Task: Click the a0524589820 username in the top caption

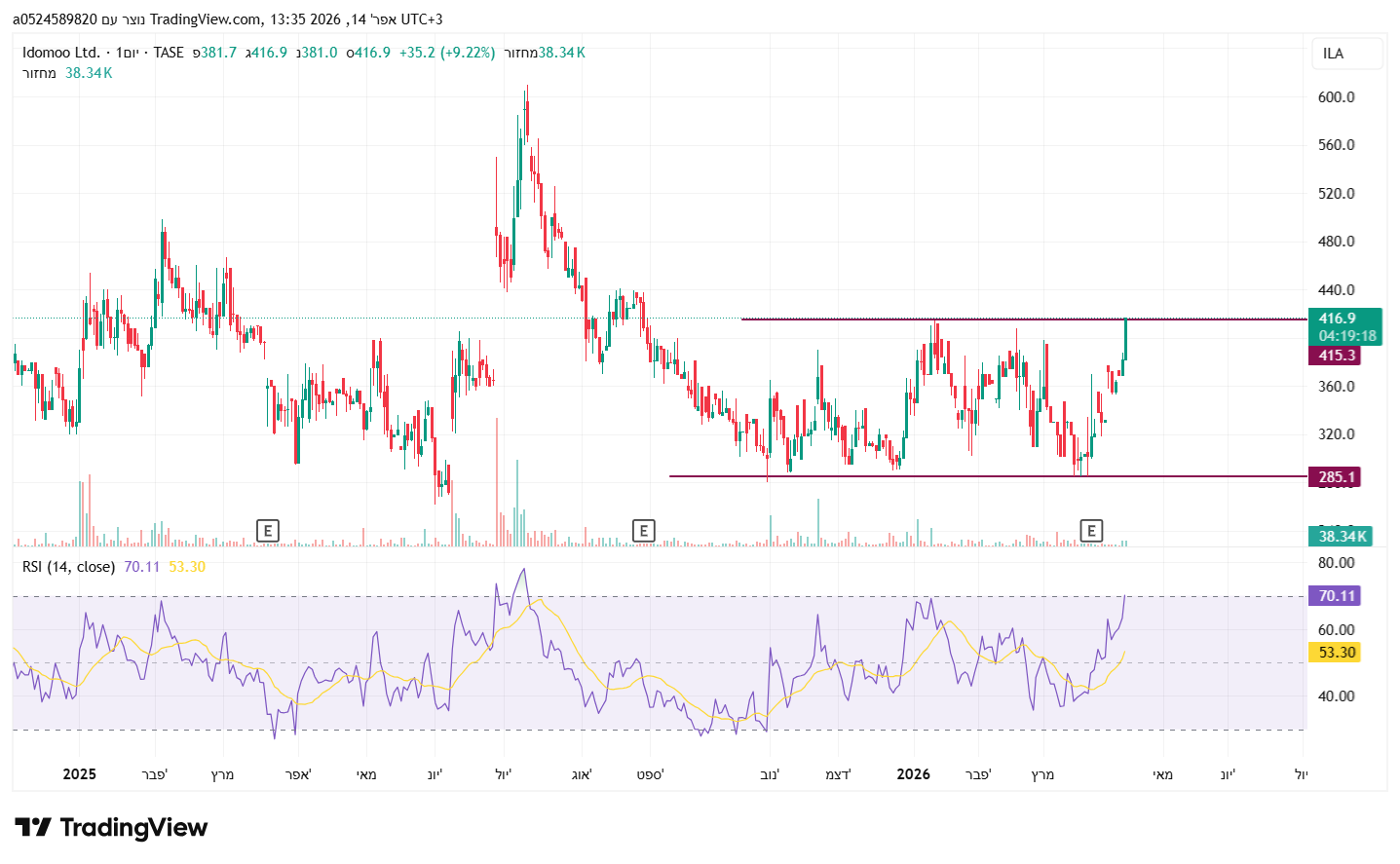Action: click(55, 19)
